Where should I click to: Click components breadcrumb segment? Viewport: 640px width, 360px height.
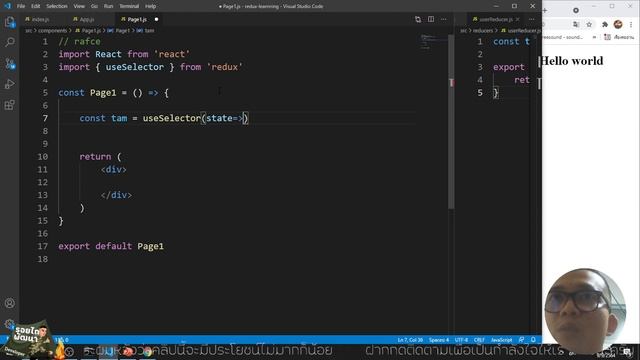click(52, 31)
